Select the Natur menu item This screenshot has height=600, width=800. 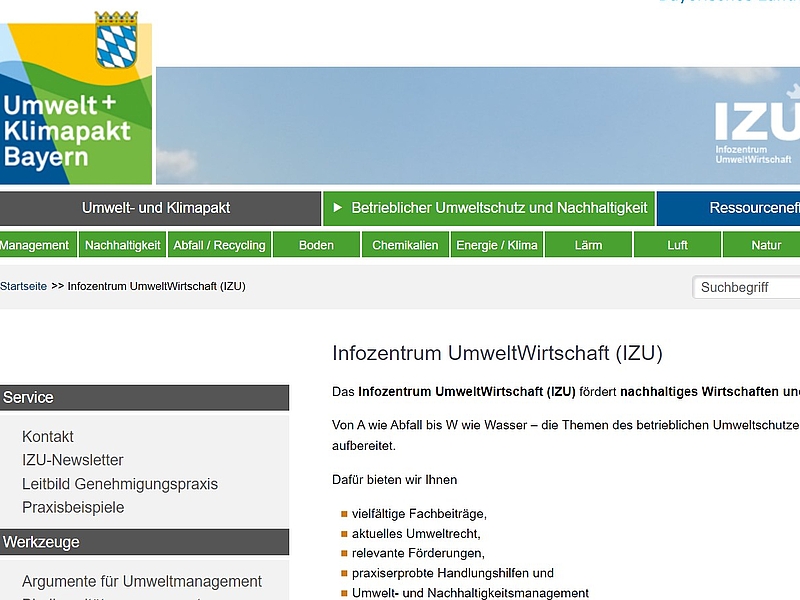[x=762, y=245]
